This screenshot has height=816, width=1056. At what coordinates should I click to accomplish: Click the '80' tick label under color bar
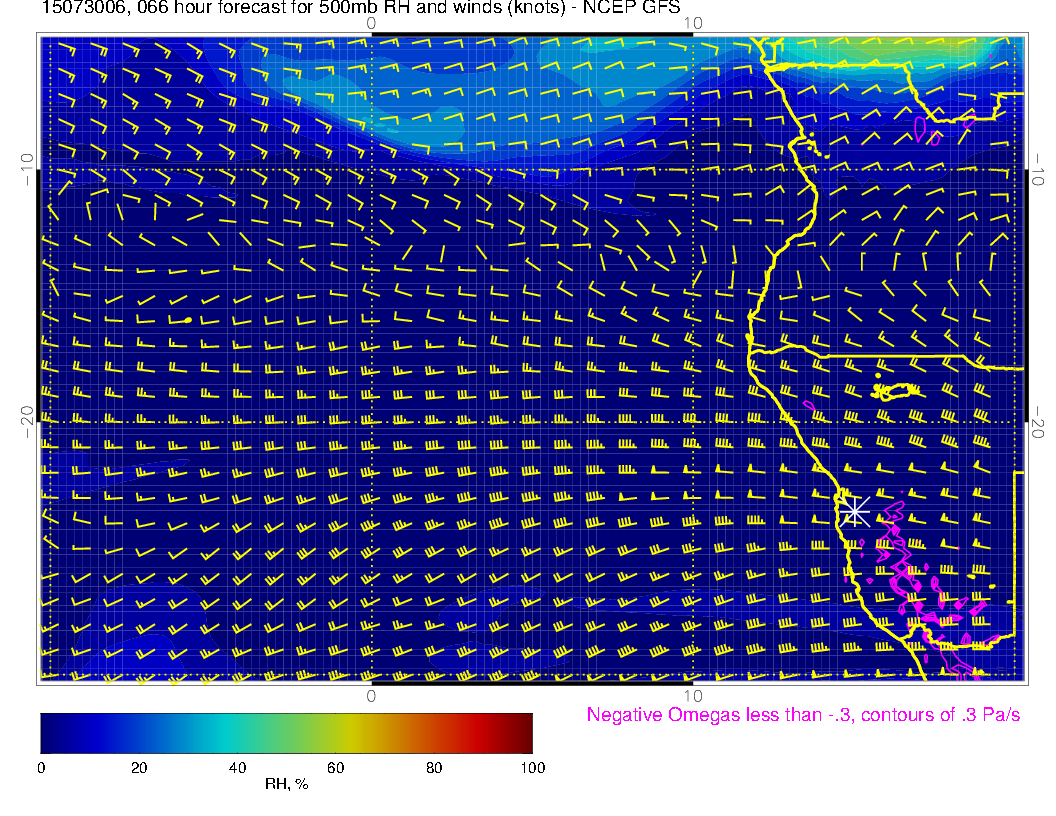pos(434,768)
